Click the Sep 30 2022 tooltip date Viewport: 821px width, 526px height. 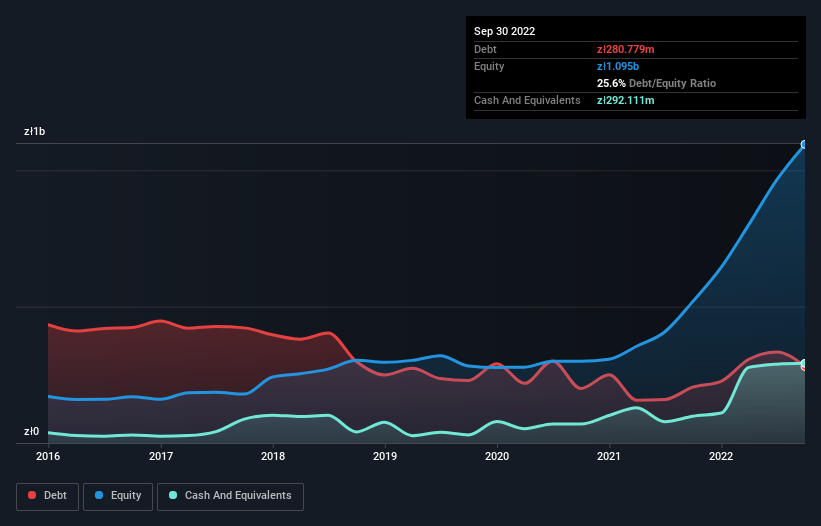tap(504, 31)
